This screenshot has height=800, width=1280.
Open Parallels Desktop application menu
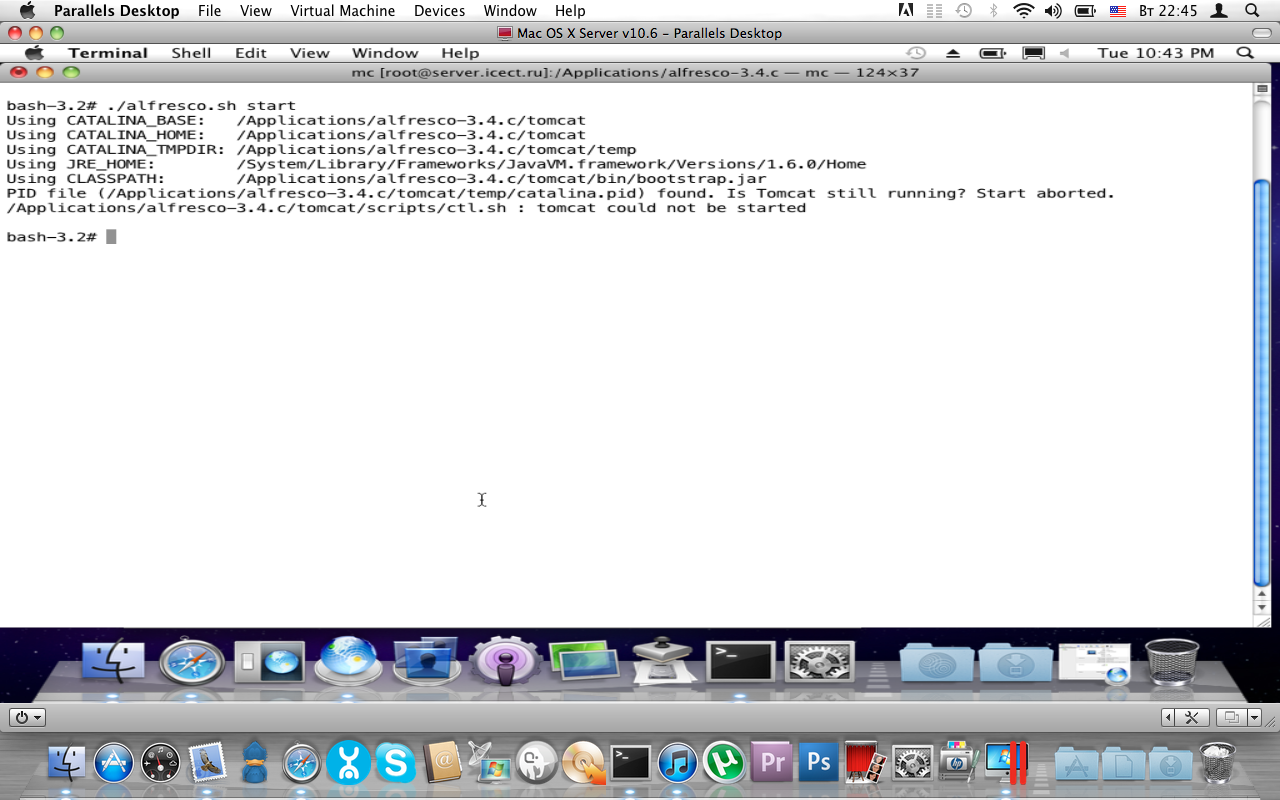tap(116, 11)
